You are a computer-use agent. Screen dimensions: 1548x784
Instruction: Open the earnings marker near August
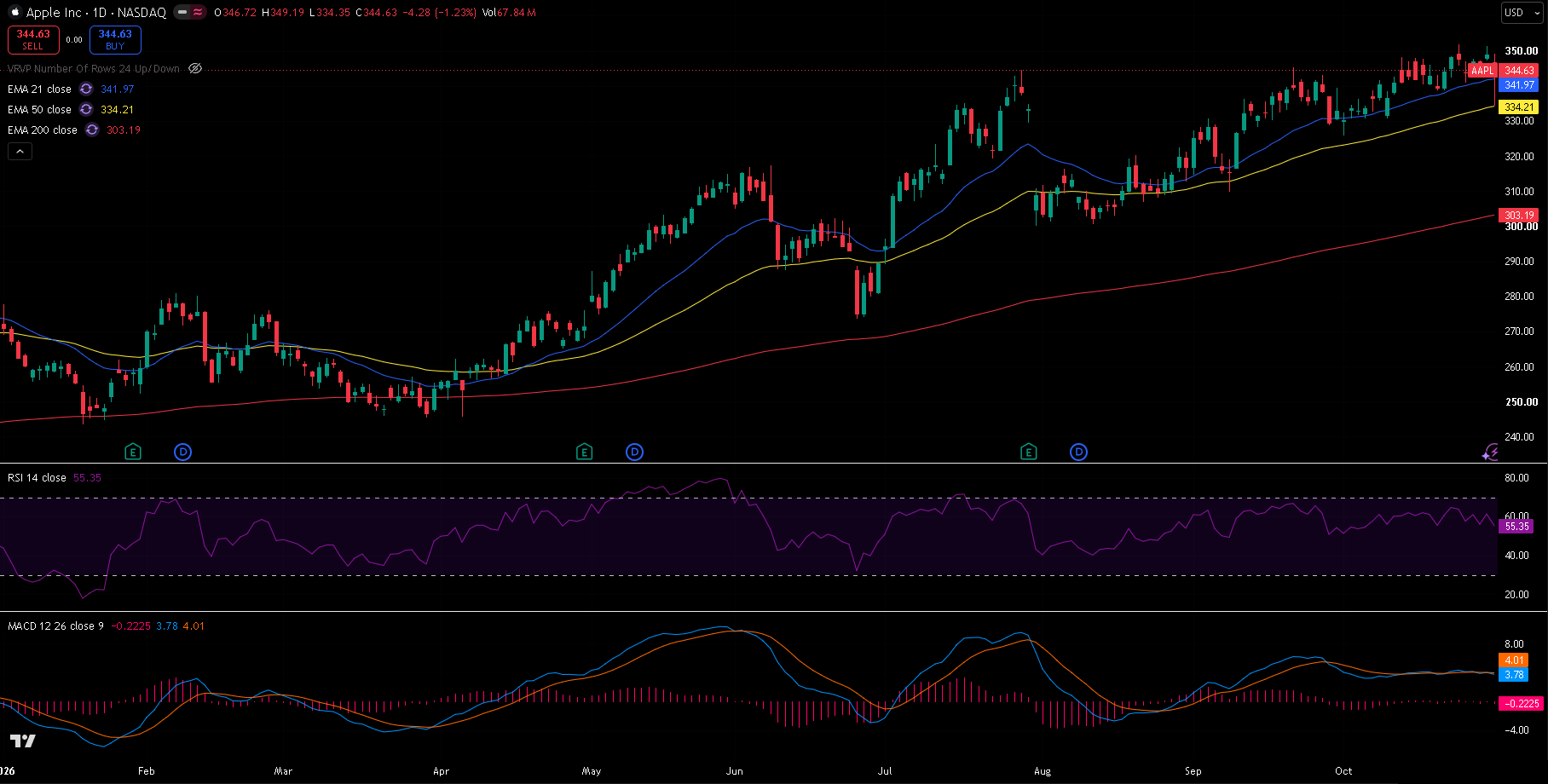(x=1029, y=452)
